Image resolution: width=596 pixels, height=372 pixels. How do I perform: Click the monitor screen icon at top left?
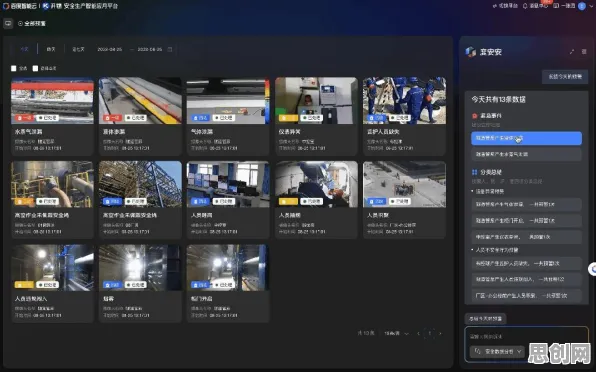(8, 24)
